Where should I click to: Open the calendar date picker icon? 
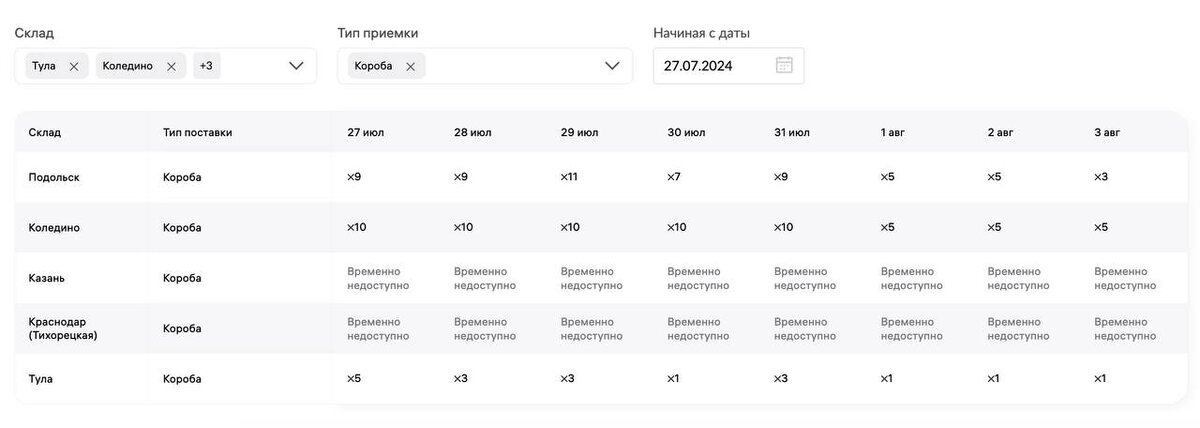(784, 66)
